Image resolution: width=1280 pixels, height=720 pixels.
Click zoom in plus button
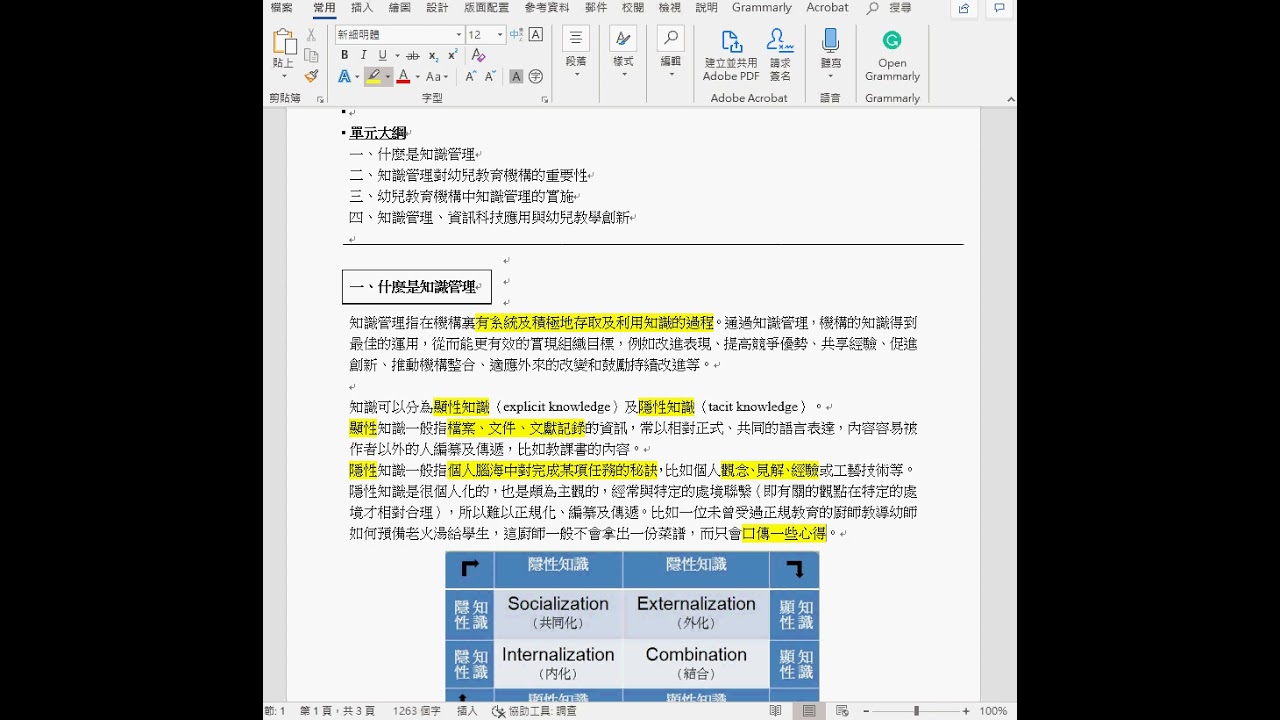(x=966, y=711)
